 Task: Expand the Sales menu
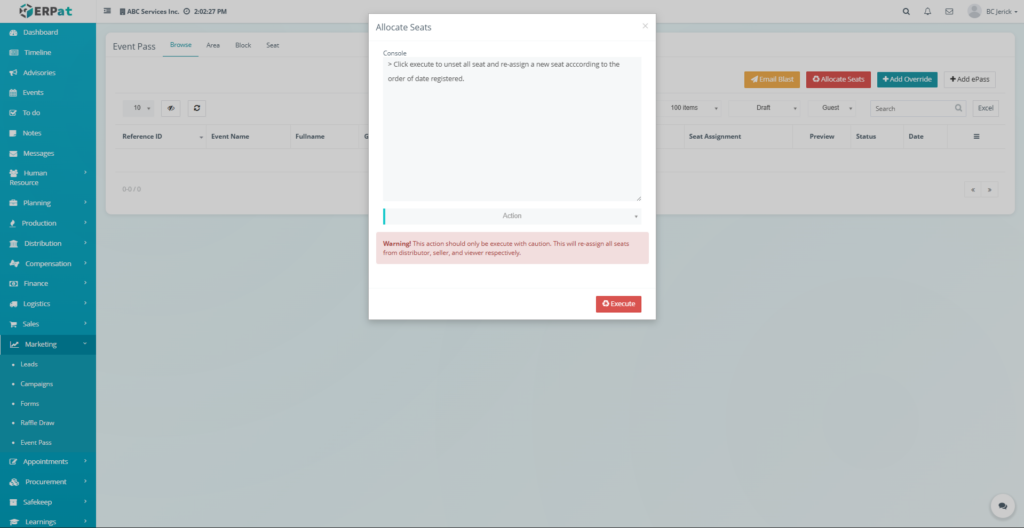48,324
